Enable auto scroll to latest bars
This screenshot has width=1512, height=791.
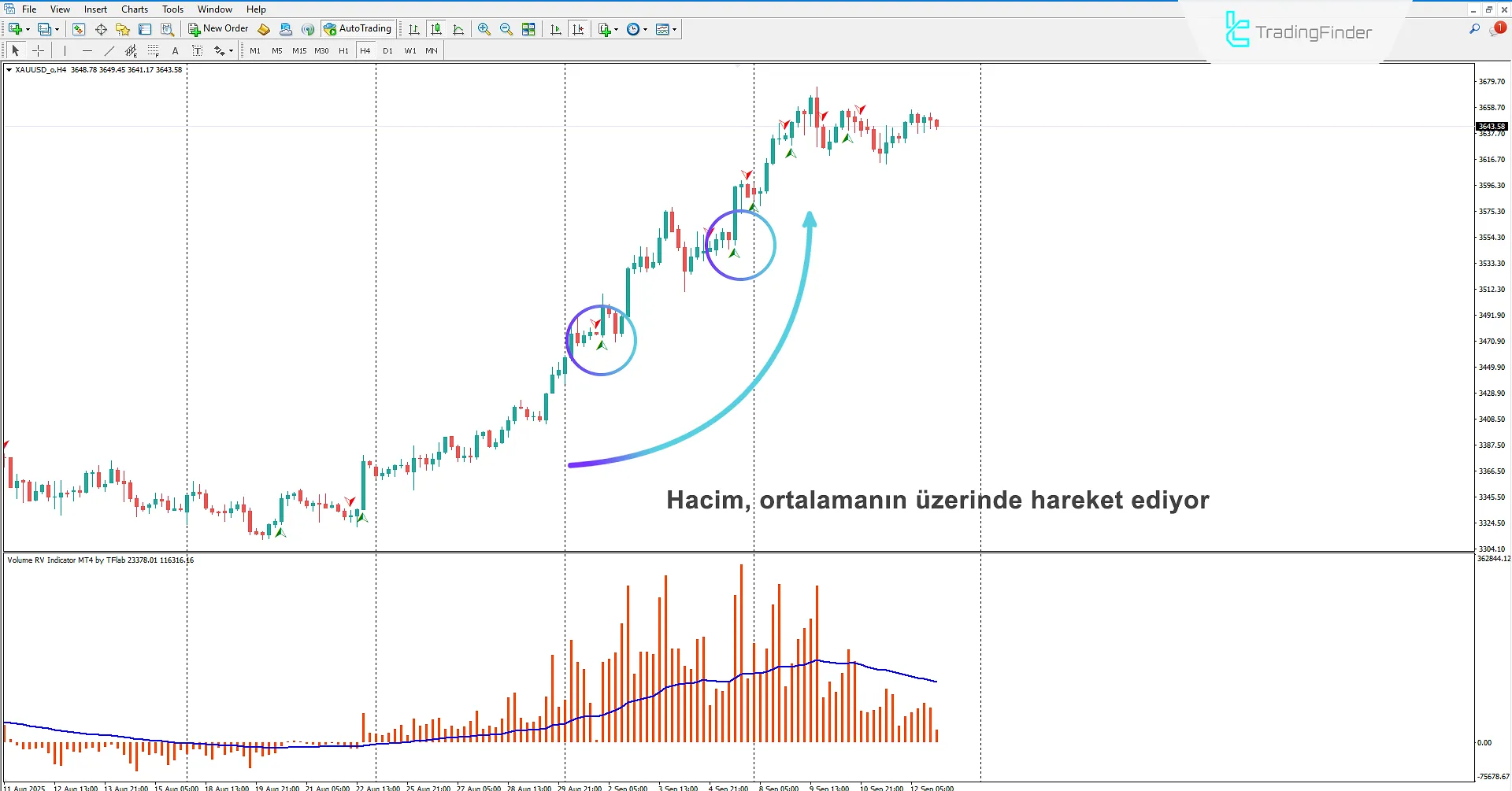(555, 29)
